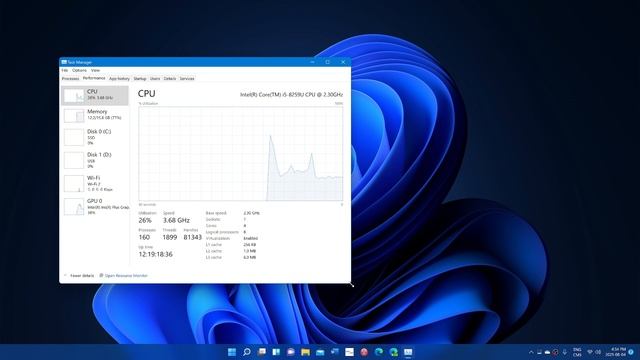Click the Disk 1 mini graph thumbnail
The height and width of the screenshot is (360, 640).
point(74,160)
